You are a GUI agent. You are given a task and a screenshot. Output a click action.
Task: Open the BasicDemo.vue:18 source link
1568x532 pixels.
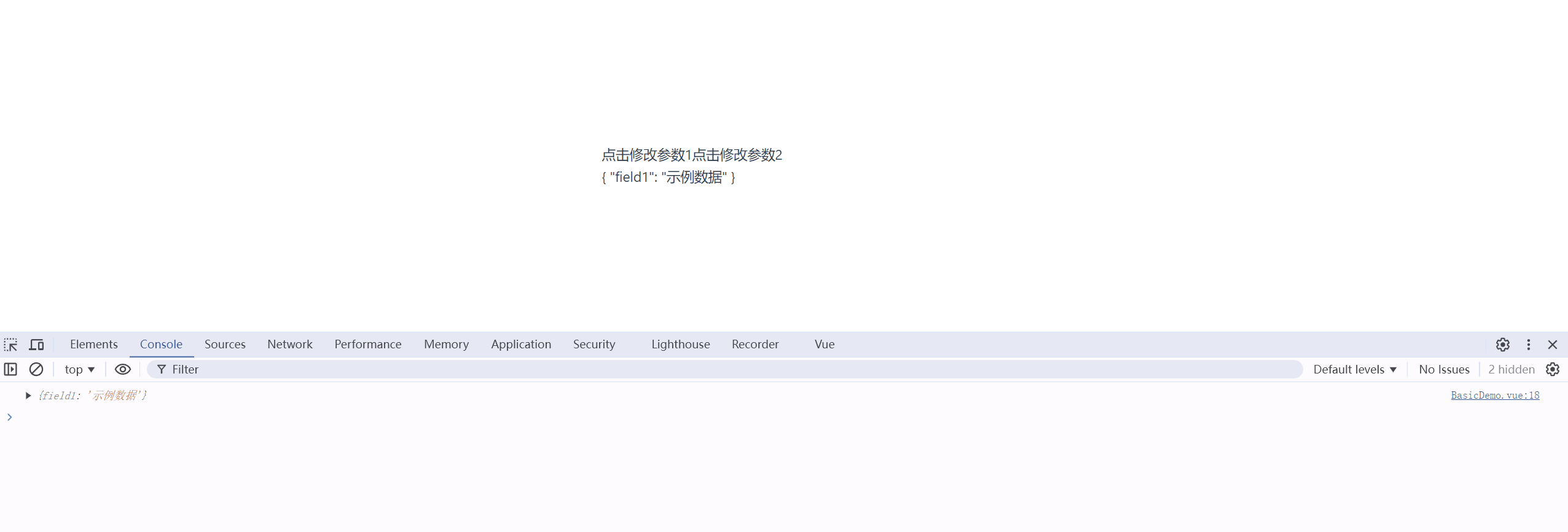coord(1495,396)
